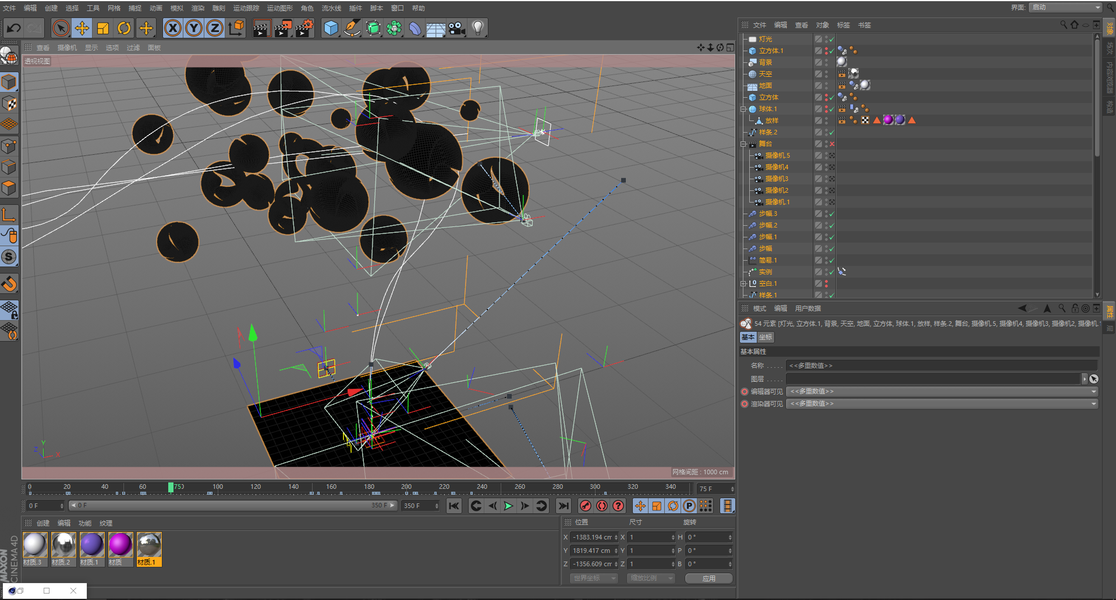Switch to model mode in left palette
Viewport: 1116px width, 600px height.
(9, 82)
